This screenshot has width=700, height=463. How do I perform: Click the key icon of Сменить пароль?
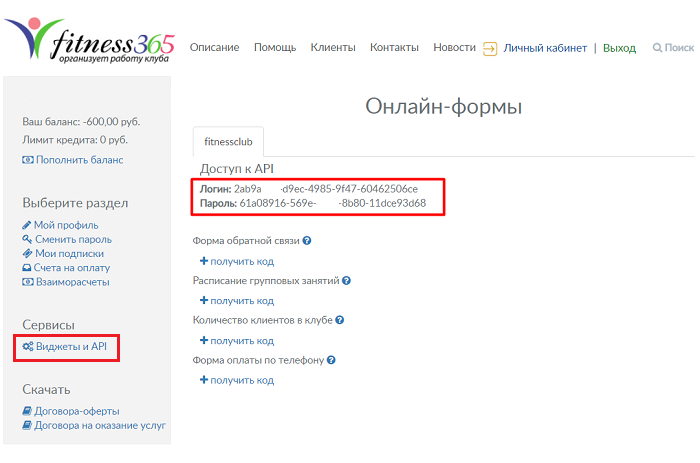click(x=27, y=239)
